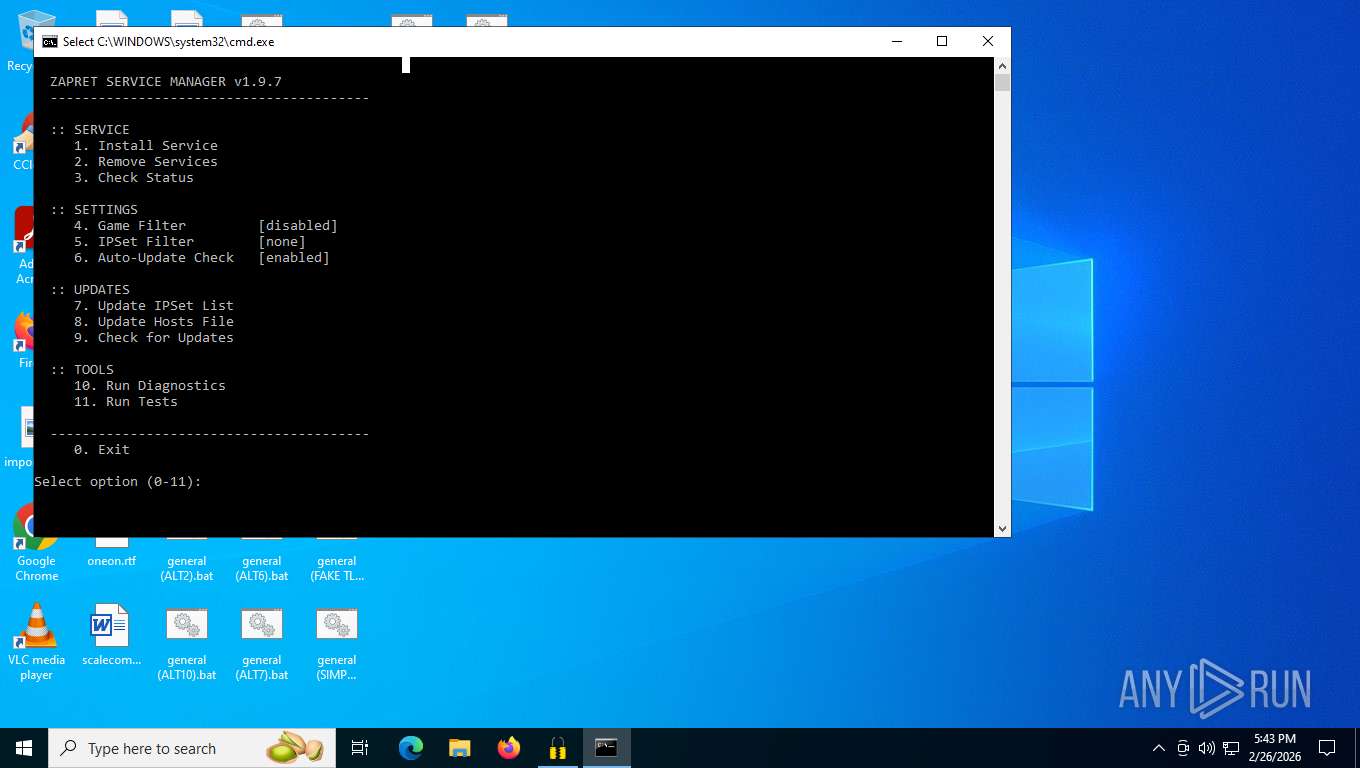Click the ':: SERVICE' section heading
The height and width of the screenshot is (768, 1360).
(90, 130)
